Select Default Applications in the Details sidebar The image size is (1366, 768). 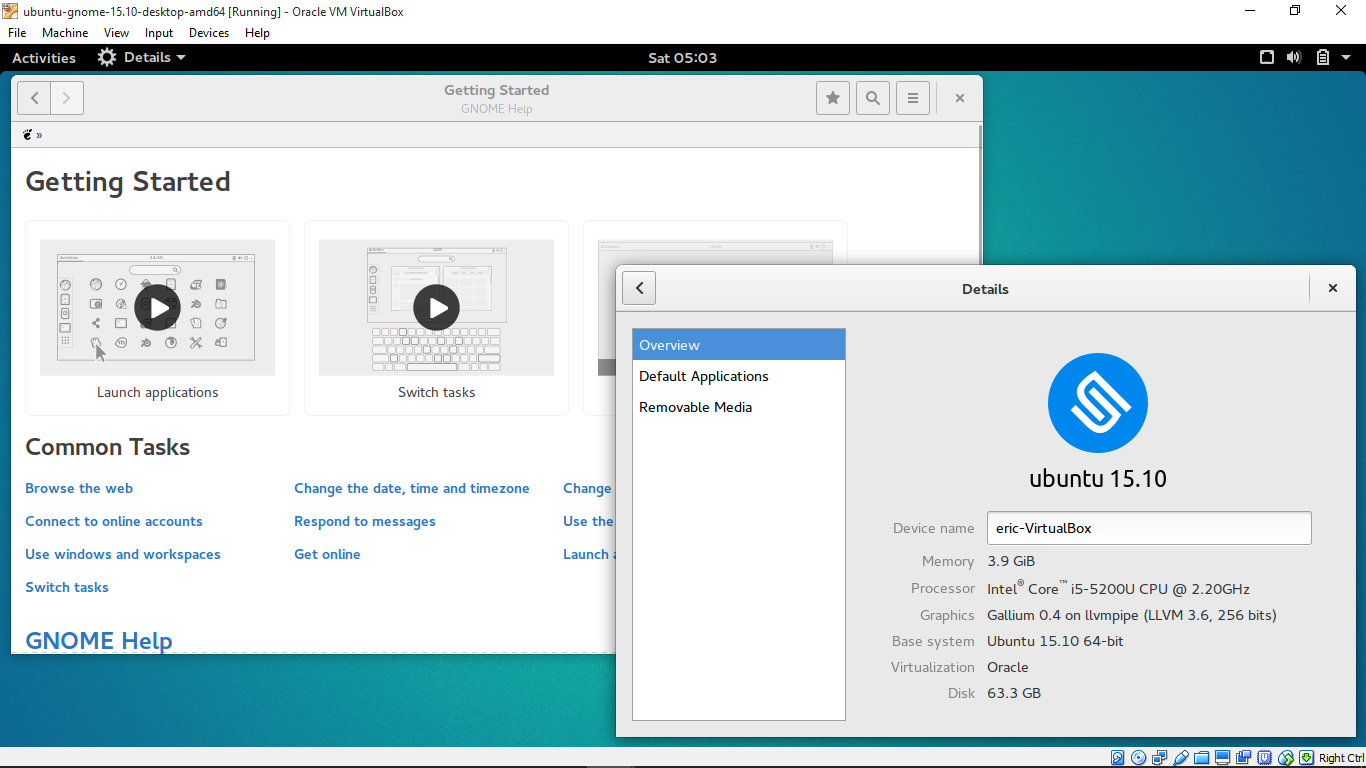[704, 376]
